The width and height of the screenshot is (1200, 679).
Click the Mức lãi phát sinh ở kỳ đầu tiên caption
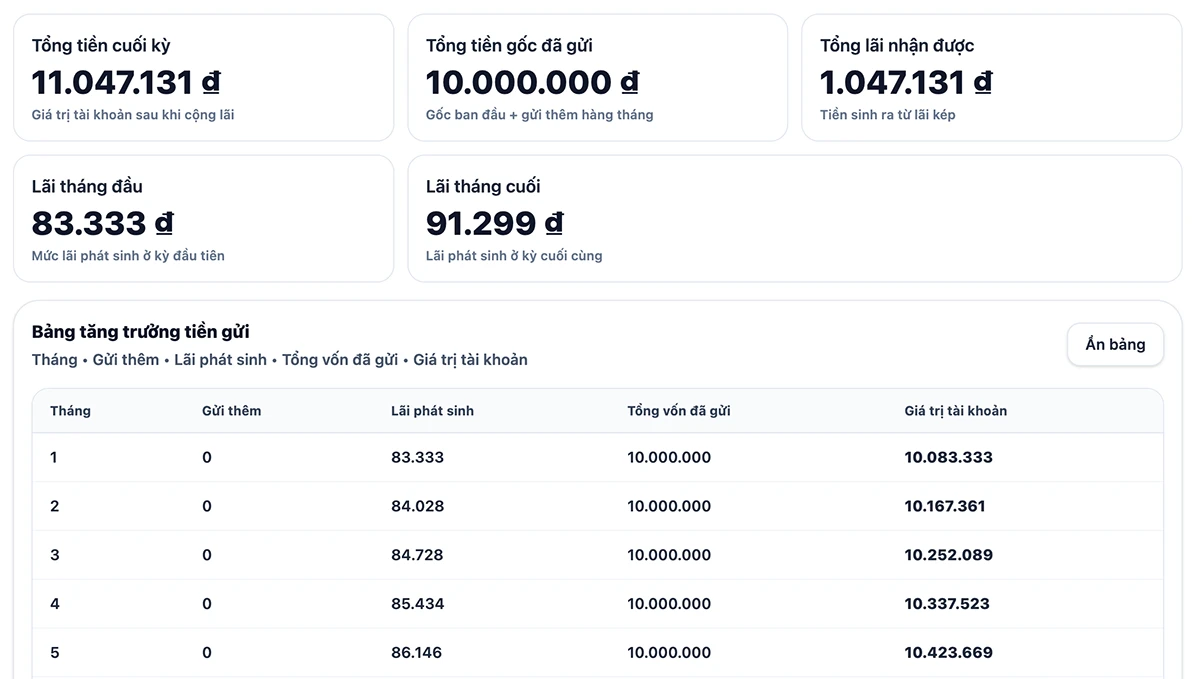[x=128, y=256]
